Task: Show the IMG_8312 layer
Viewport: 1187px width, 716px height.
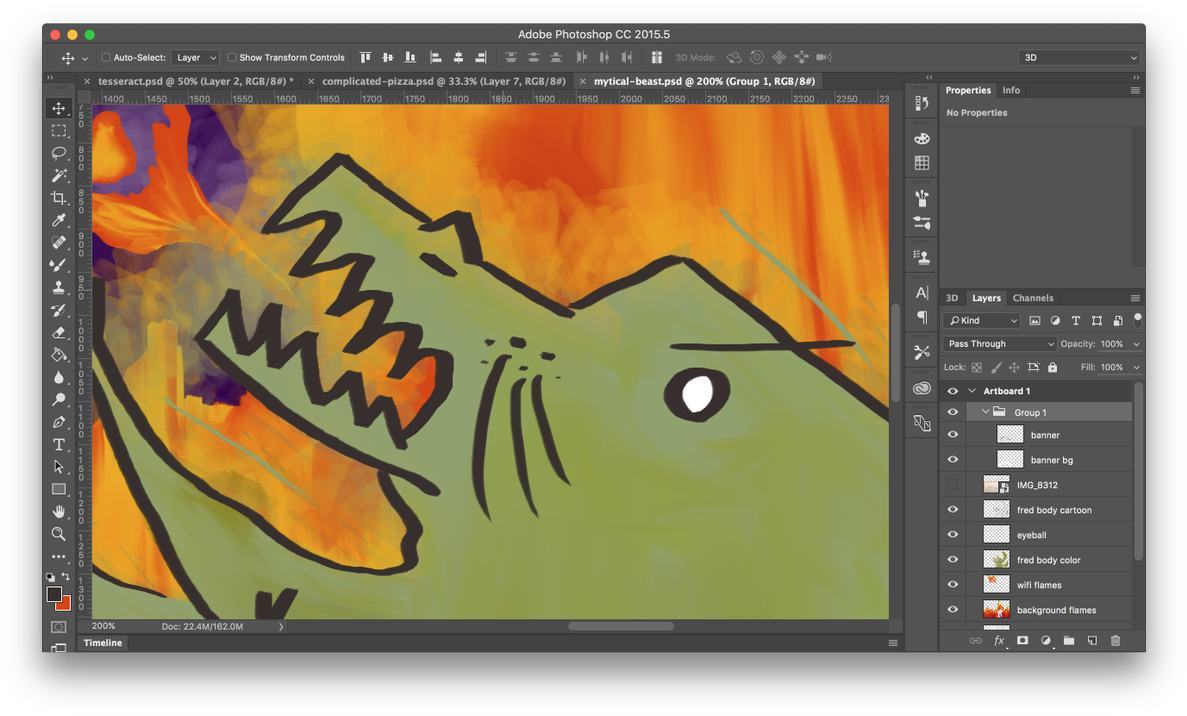Action: pos(952,485)
